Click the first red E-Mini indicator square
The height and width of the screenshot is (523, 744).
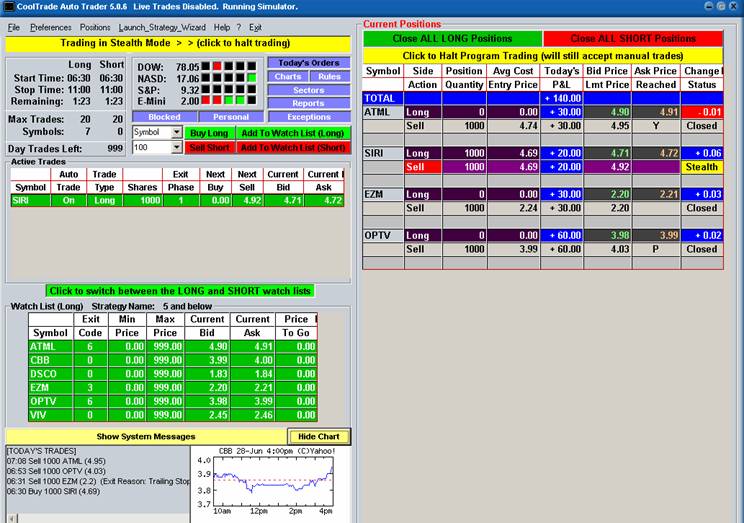(206, 100)
